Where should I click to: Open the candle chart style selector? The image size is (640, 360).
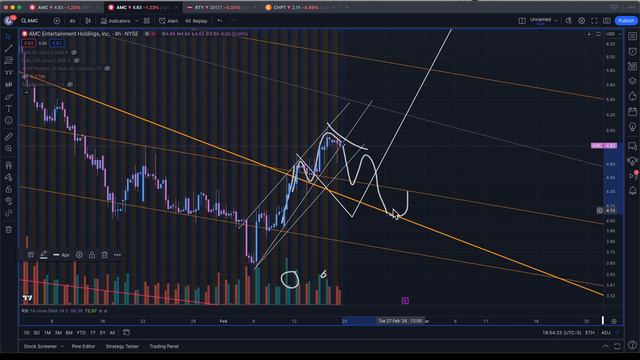(88, 21)
